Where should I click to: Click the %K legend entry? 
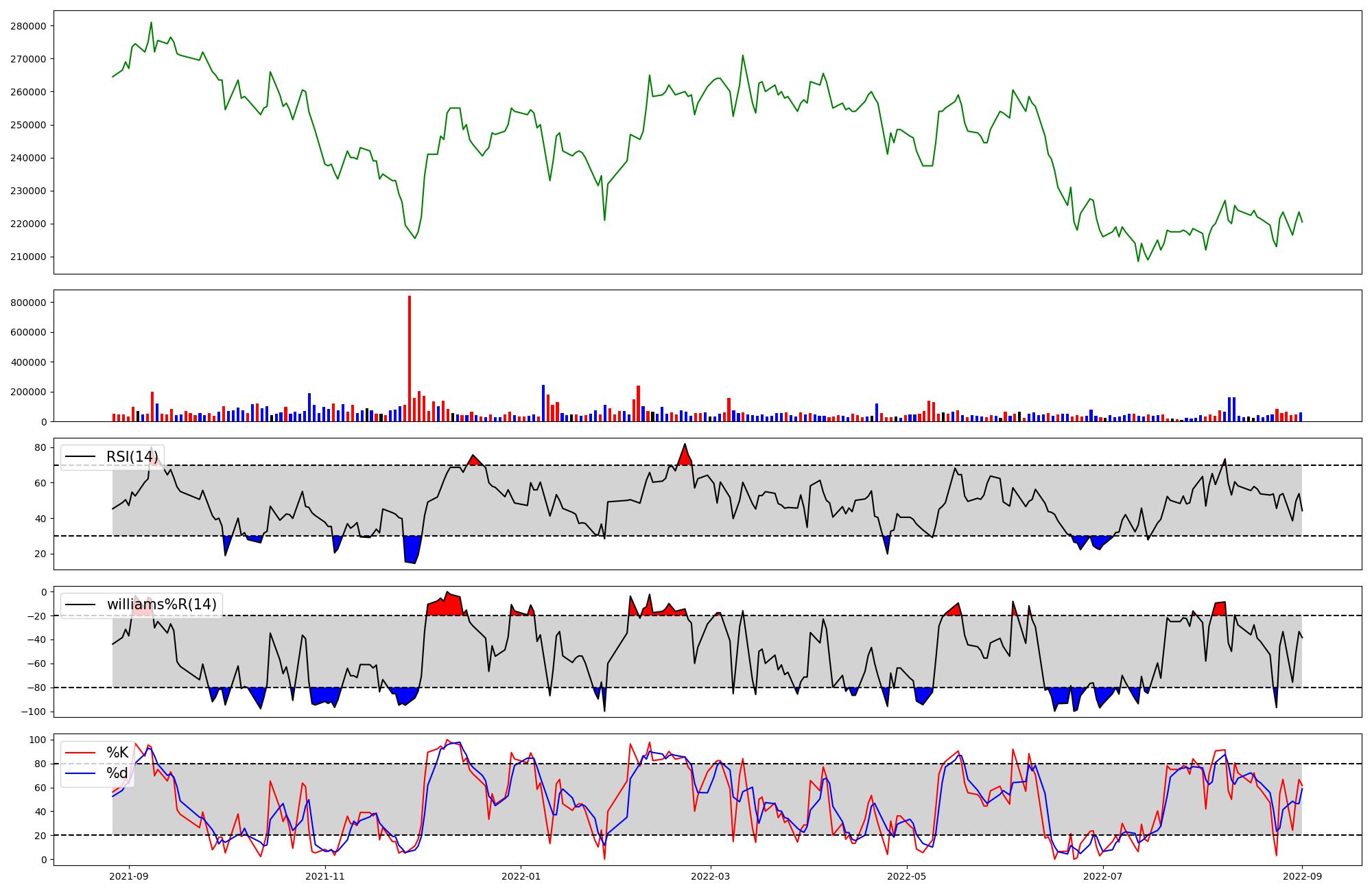click(x=117, y=753)
